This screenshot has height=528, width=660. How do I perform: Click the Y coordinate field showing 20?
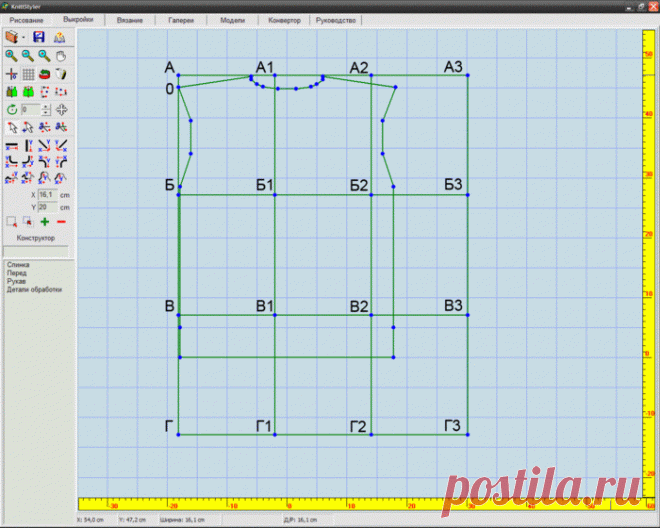click(x=47, y=207)
